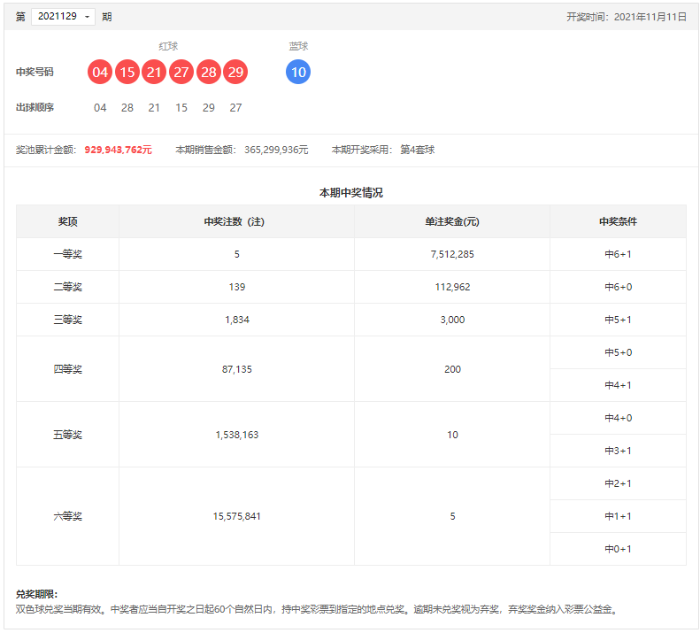Click the red ball numbered 15
Screen dimensions: 700x633
pyautogui.click(x=127, y=72)
